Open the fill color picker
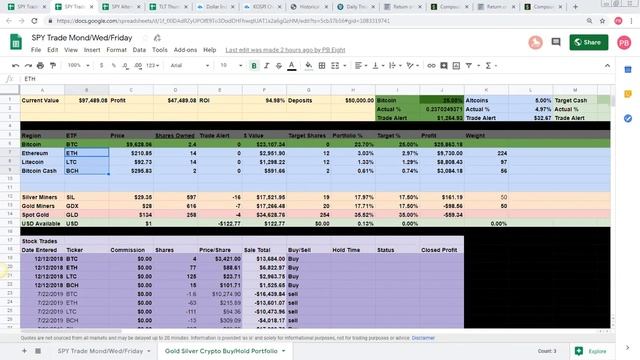This screenshot has height=360, width=640. (309, 66)
